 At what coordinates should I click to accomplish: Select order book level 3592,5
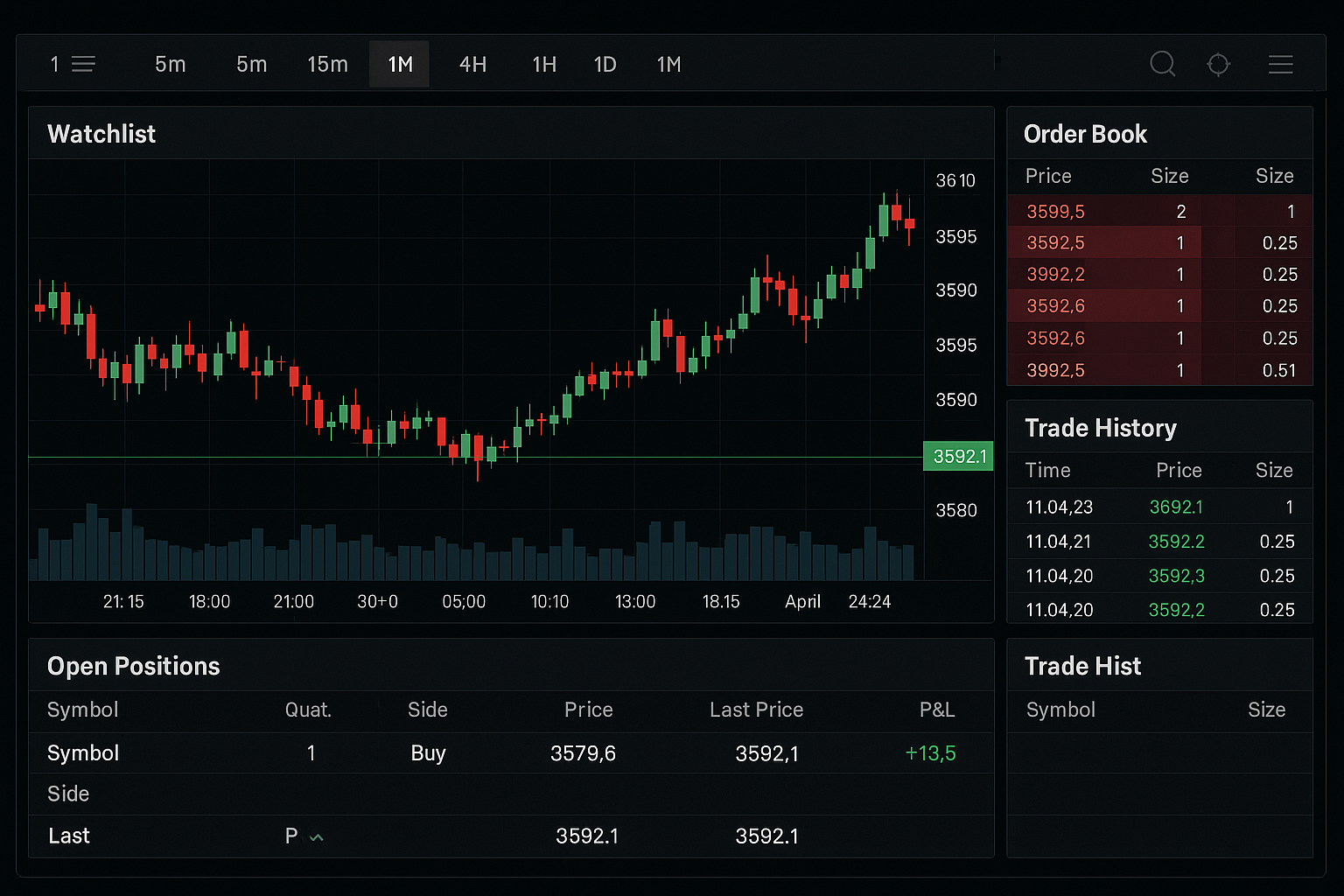click(1055, 242)
